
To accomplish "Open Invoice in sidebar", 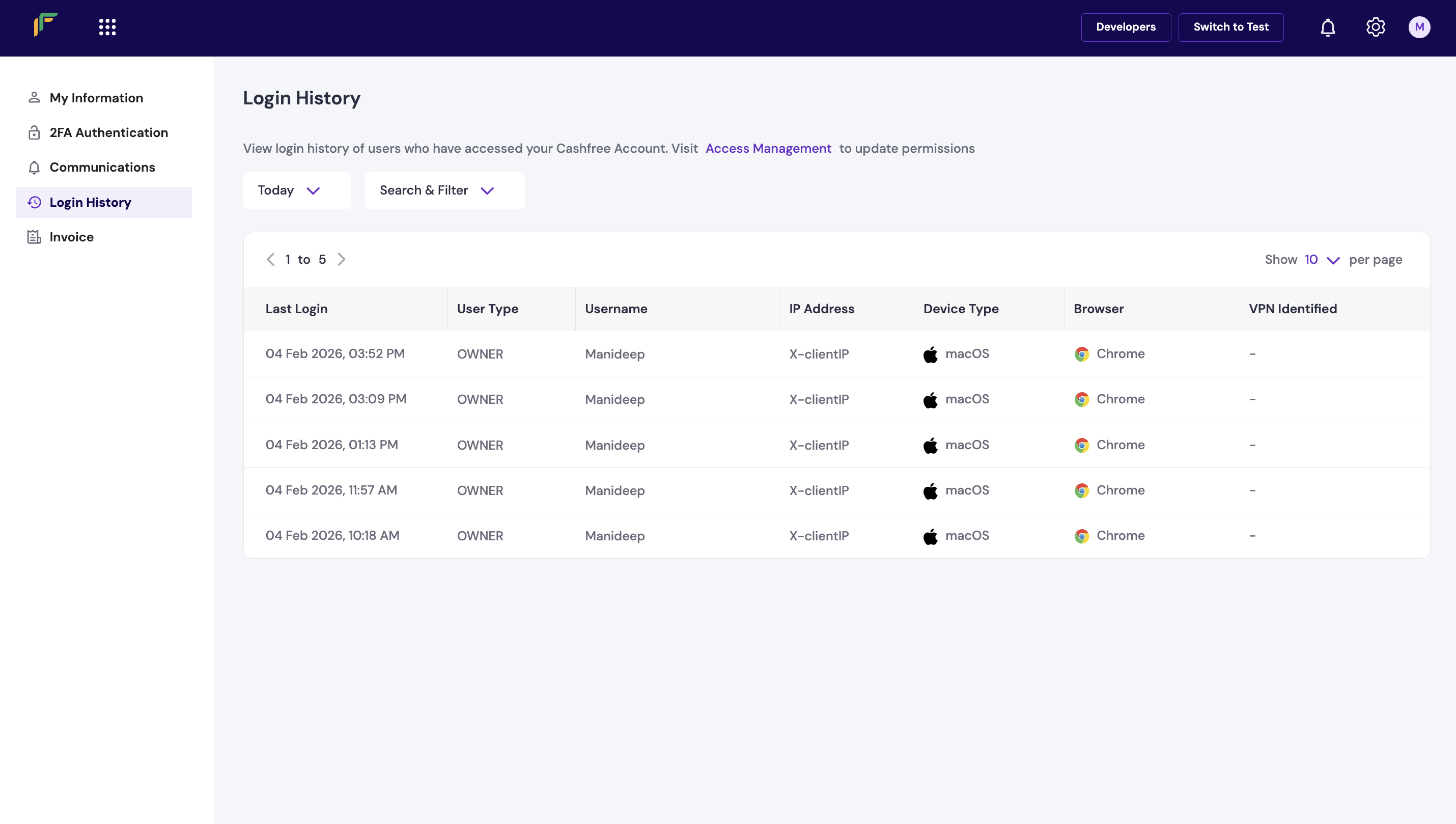I will tap(103, 237).
